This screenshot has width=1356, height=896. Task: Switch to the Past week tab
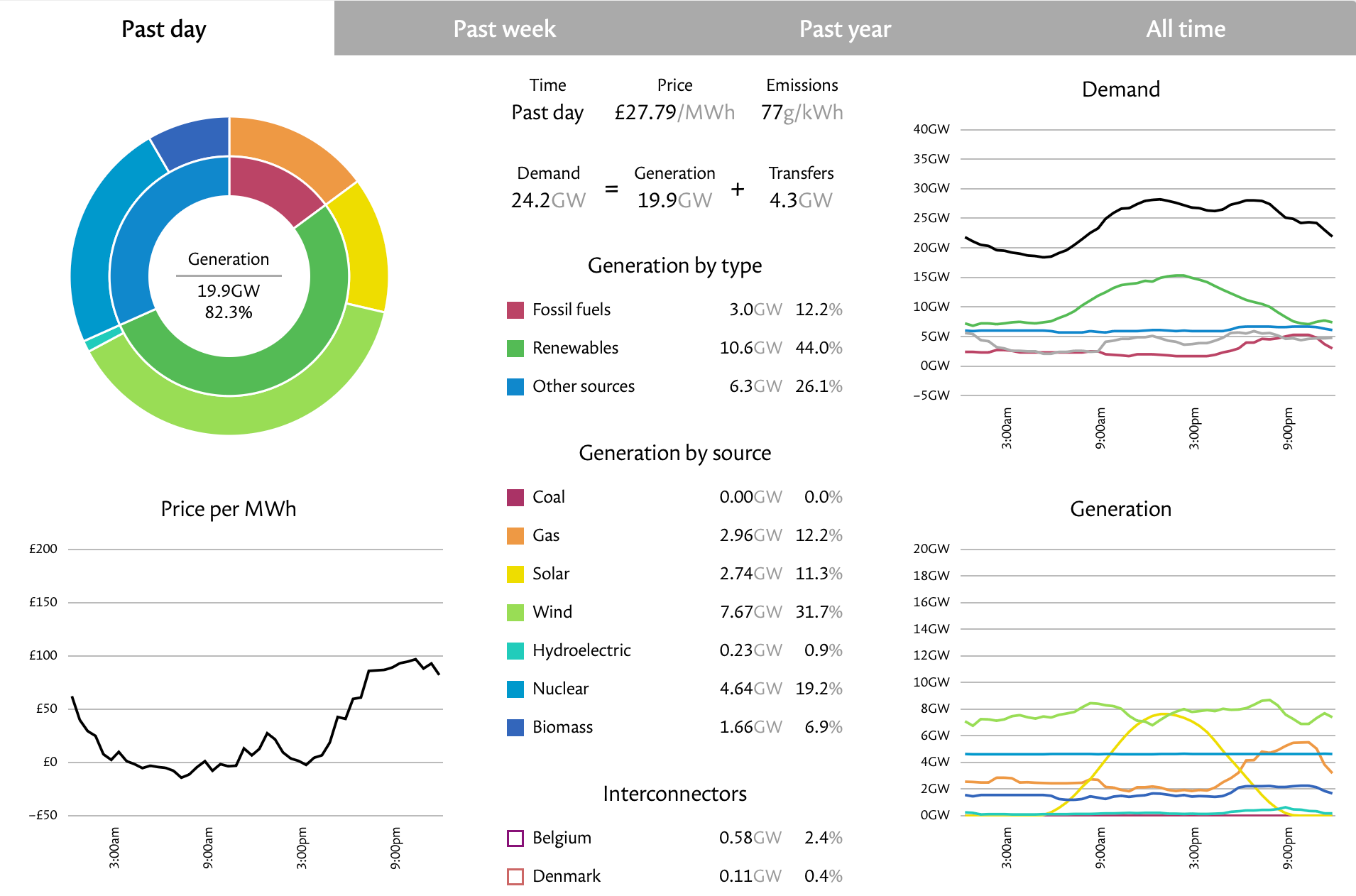pos(504,28)
